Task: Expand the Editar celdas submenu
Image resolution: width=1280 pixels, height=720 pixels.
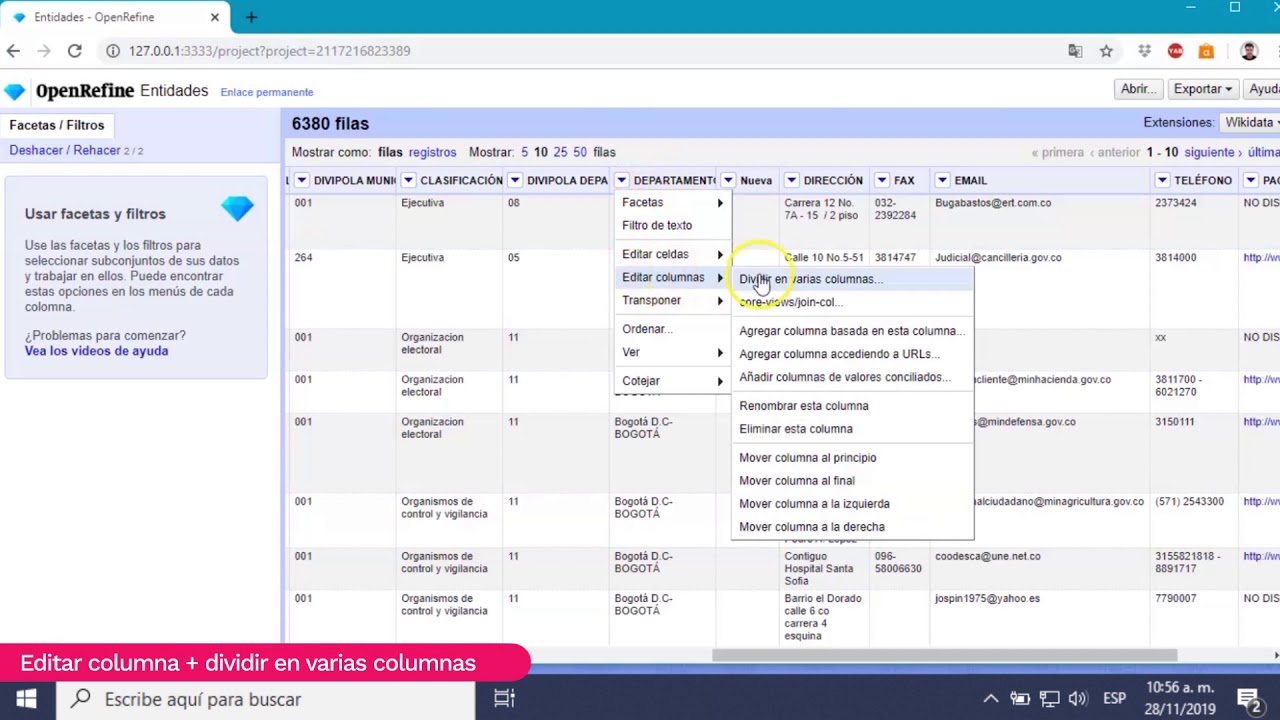Action: 672,254
